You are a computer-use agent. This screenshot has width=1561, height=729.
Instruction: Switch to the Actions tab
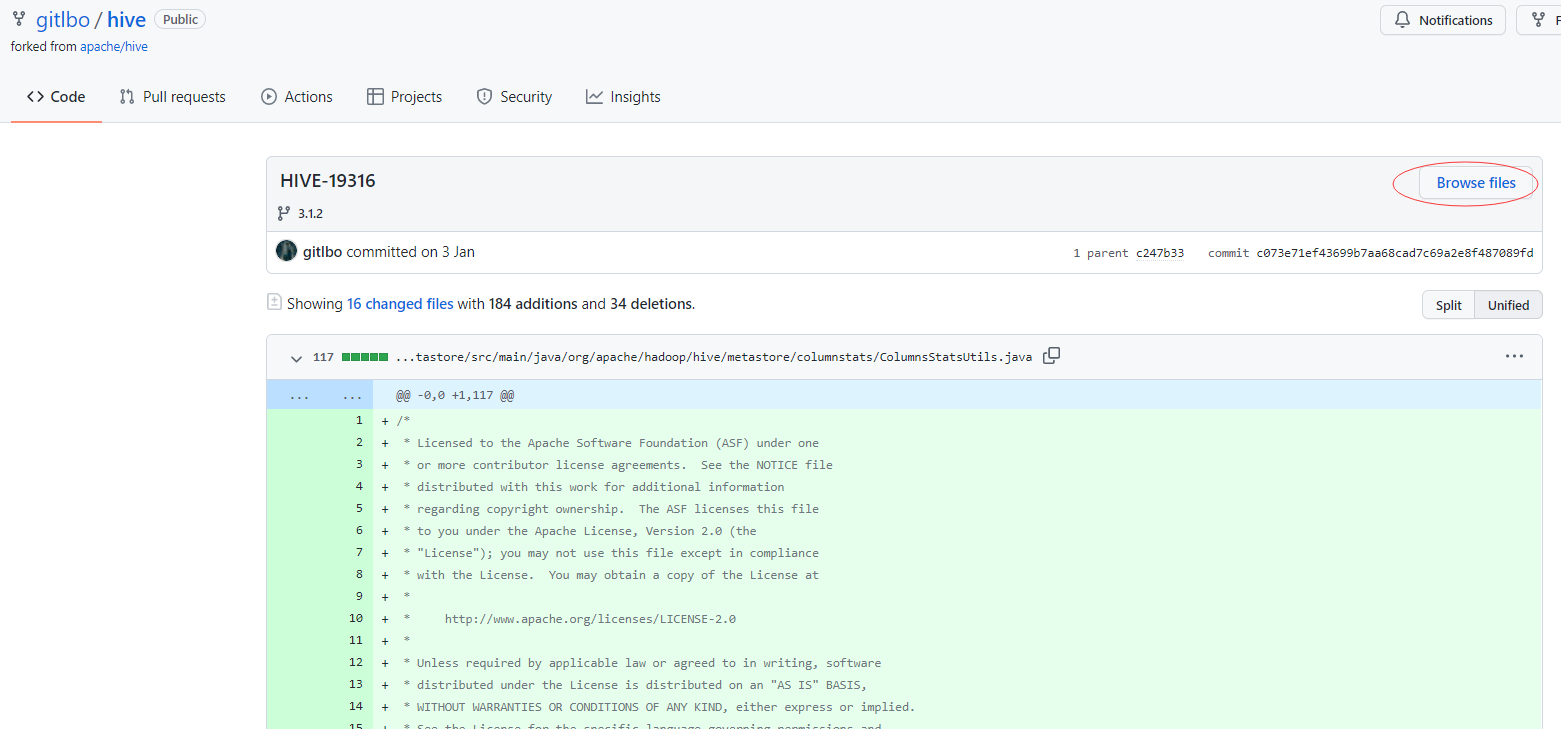coord(297,97)
